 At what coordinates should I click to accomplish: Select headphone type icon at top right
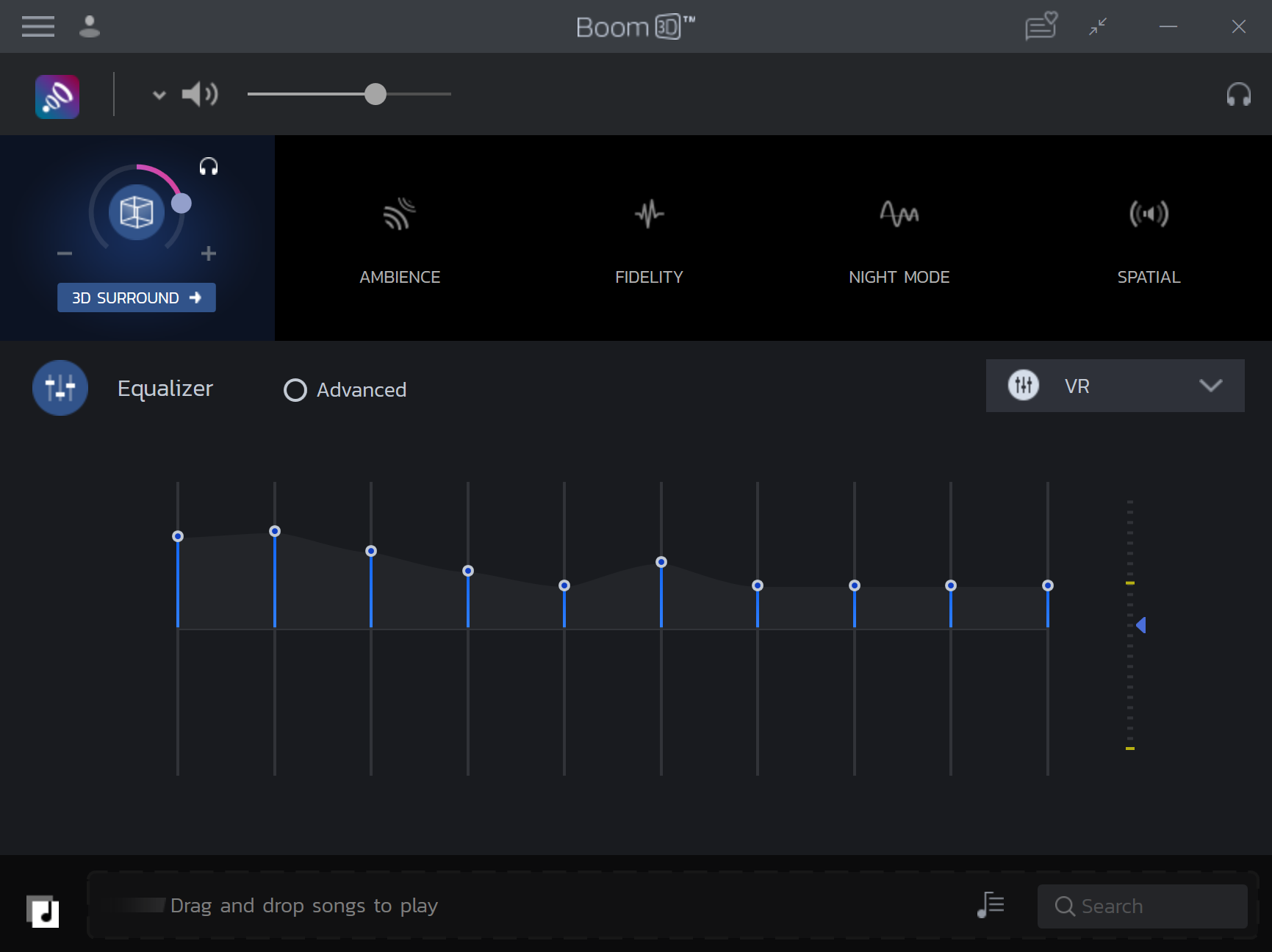(1238, 94)
